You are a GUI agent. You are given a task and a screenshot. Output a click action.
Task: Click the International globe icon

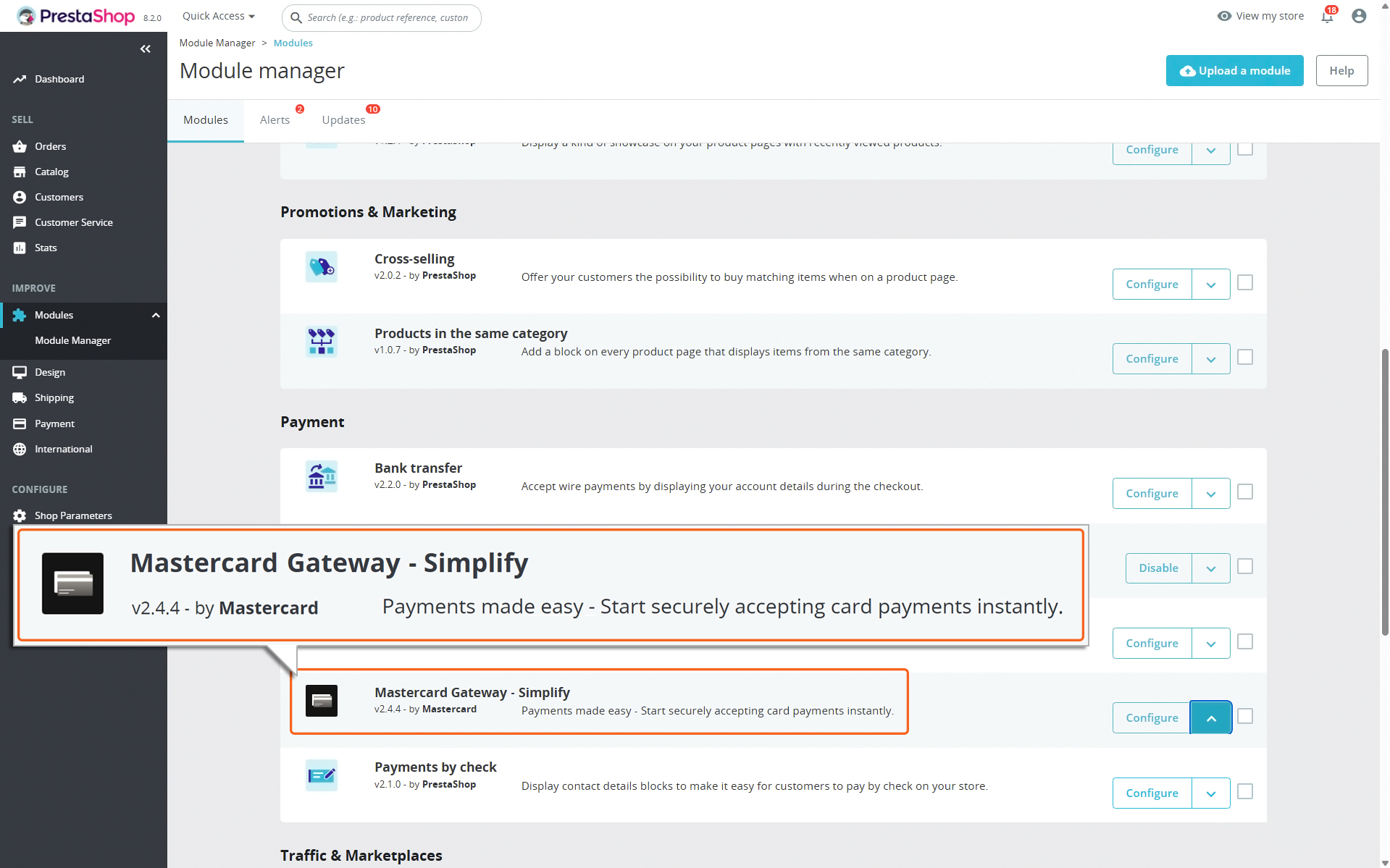coord(20,449)
